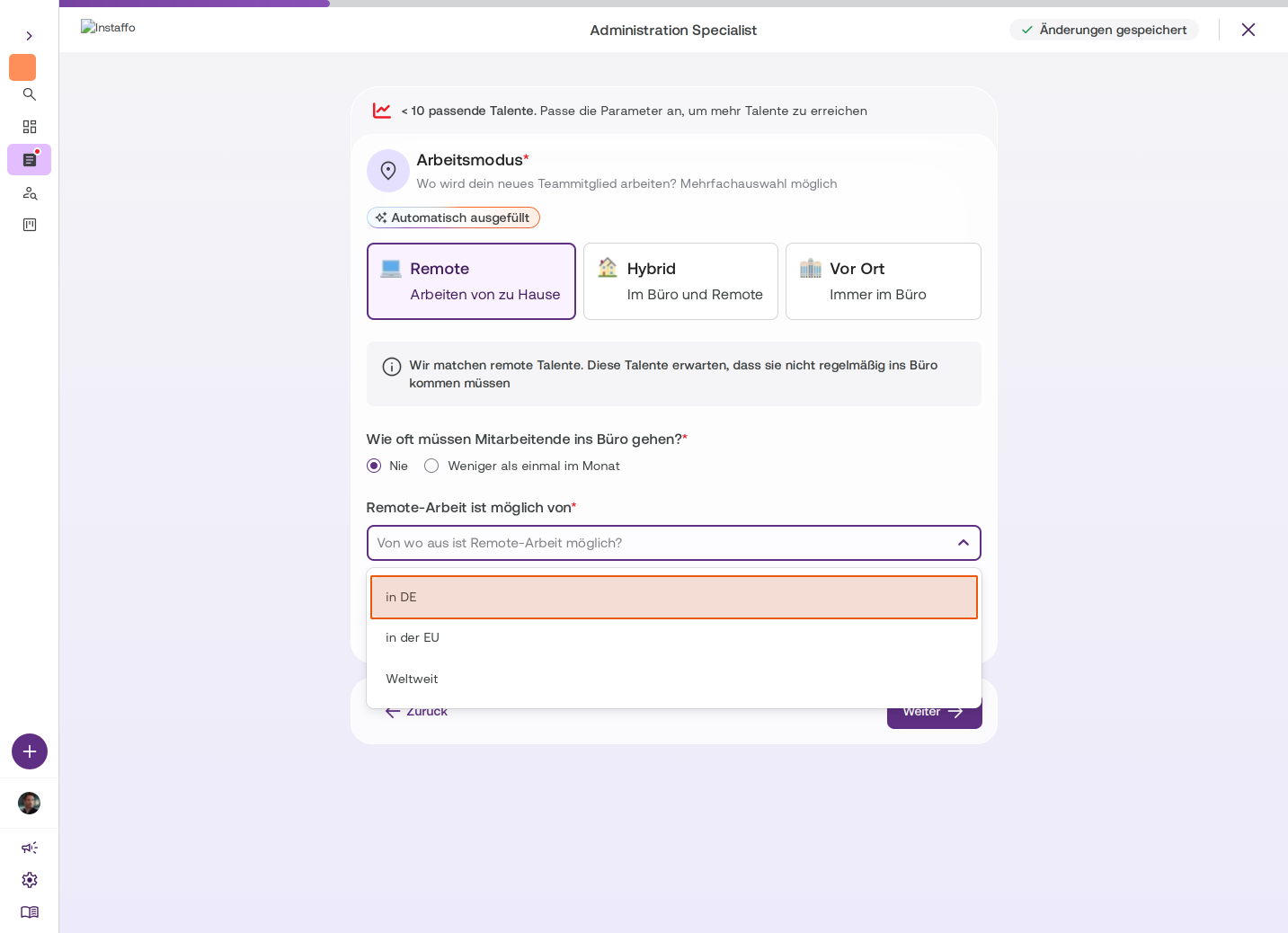This screenshot has height=933, width=1288.
Task: Collapse the dropdown with the chevron arrow
Action: pyautogui.click(x=964, y=543)
